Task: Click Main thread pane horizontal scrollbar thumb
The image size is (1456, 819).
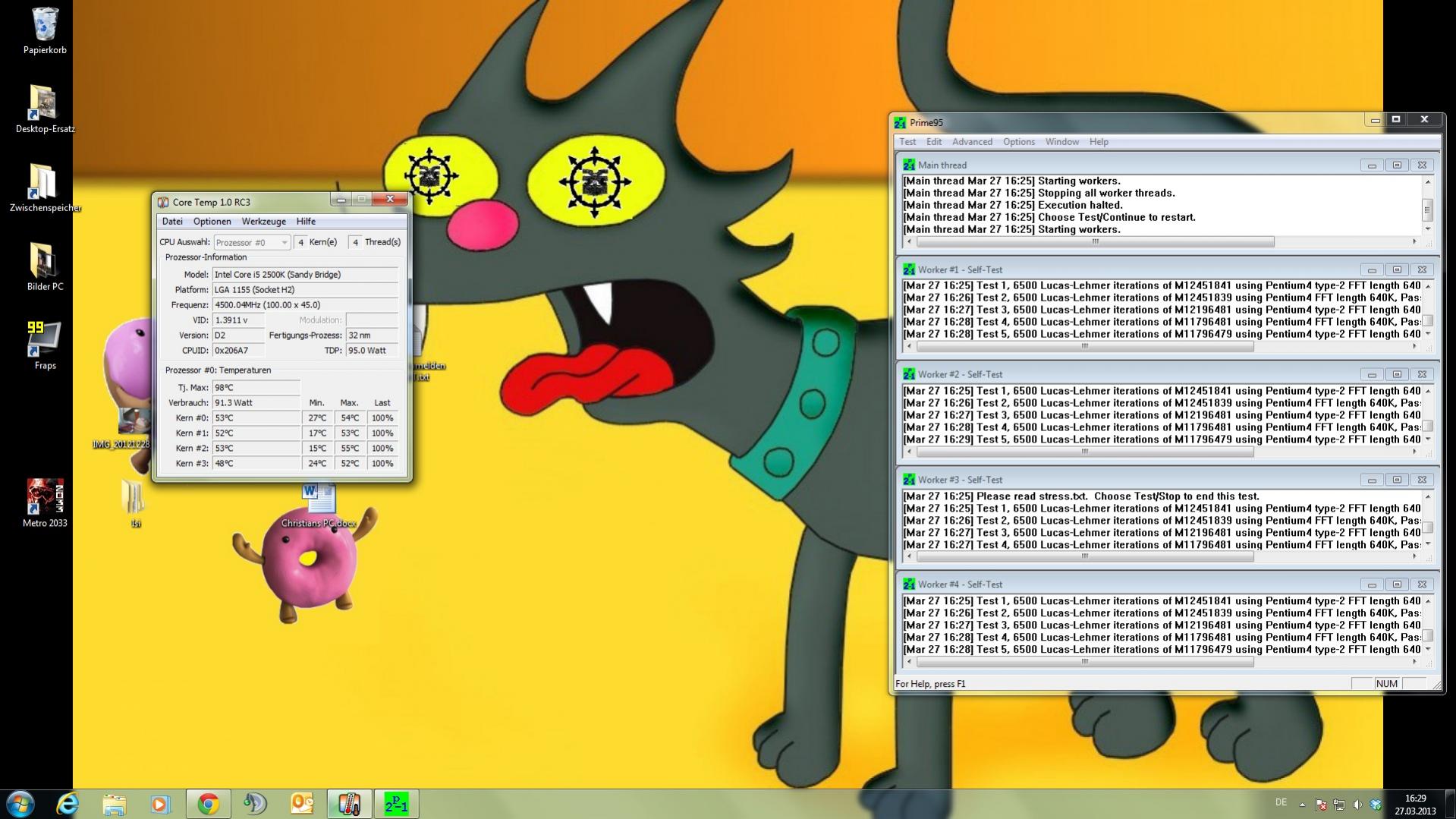Action: (x=1095, y=242)
